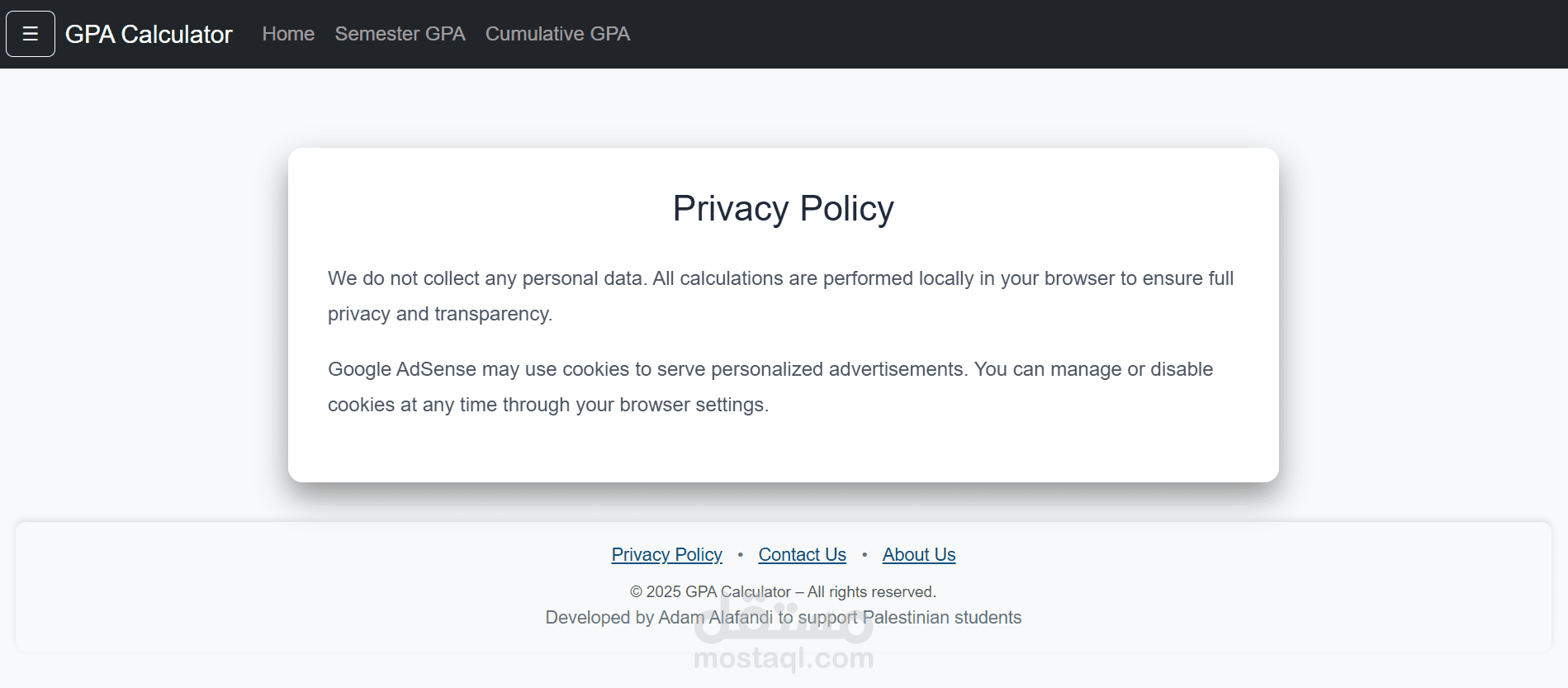This screenshot has height=688, width=1568.
Task: Open the Contact Us footer link
Action: [802, 555]
